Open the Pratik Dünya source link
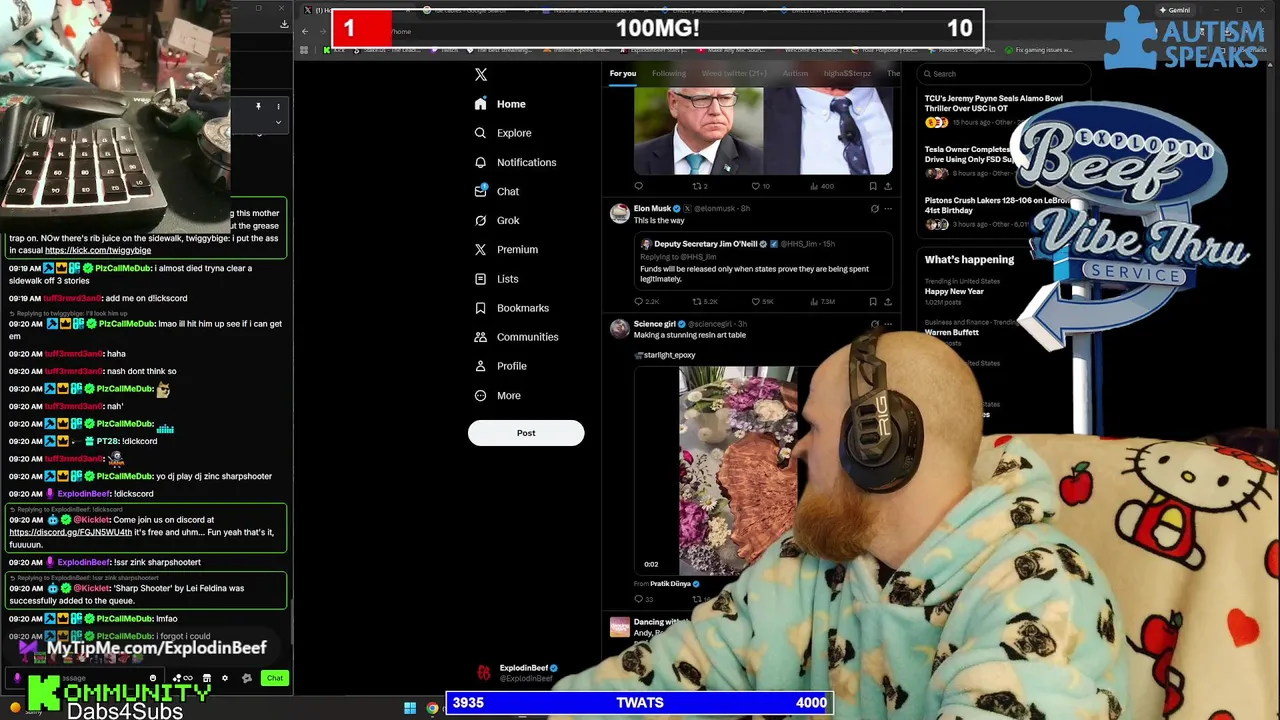This screenshot has width=1280, height=720. 670,584
